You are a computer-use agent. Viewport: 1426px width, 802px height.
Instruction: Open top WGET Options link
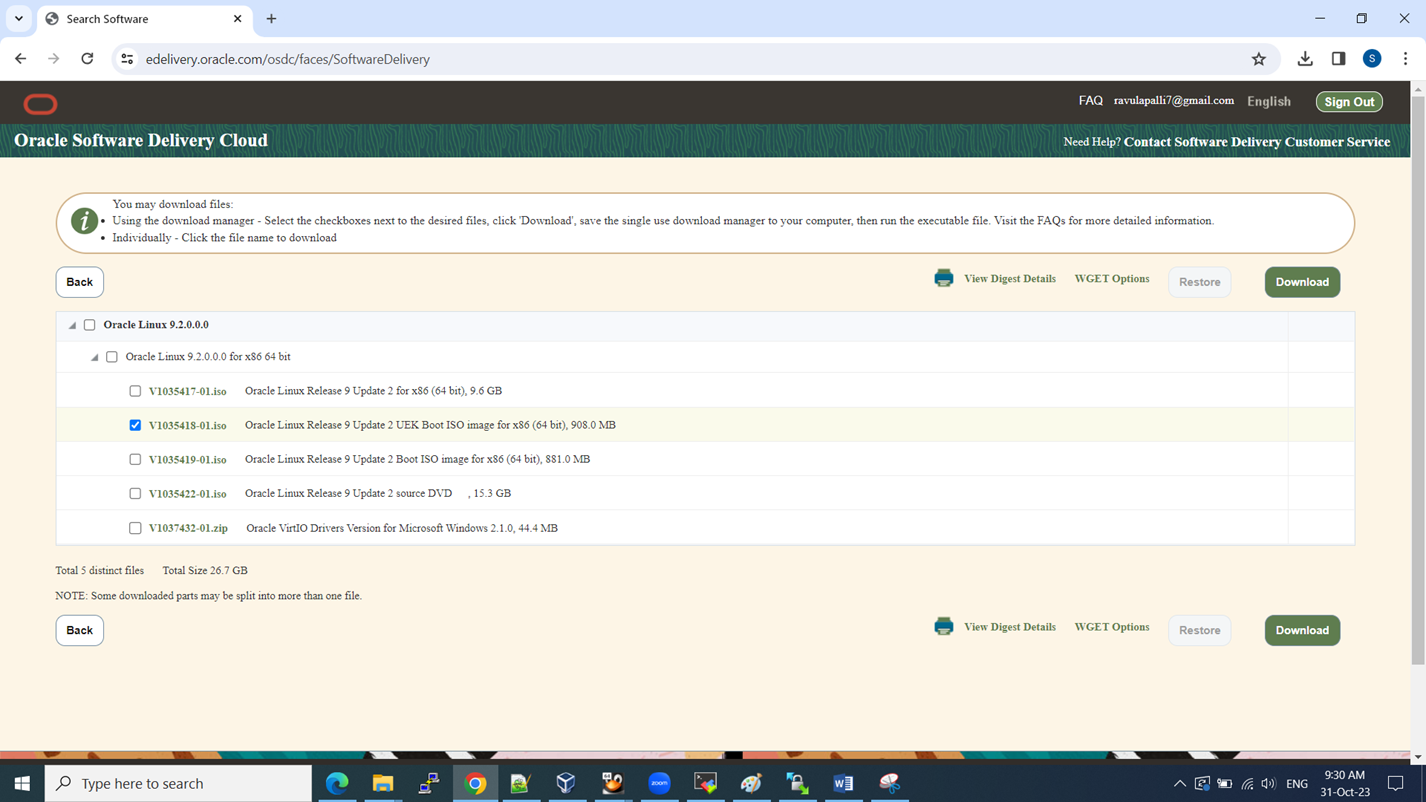pyautogui.click(x=1112, y=279)
